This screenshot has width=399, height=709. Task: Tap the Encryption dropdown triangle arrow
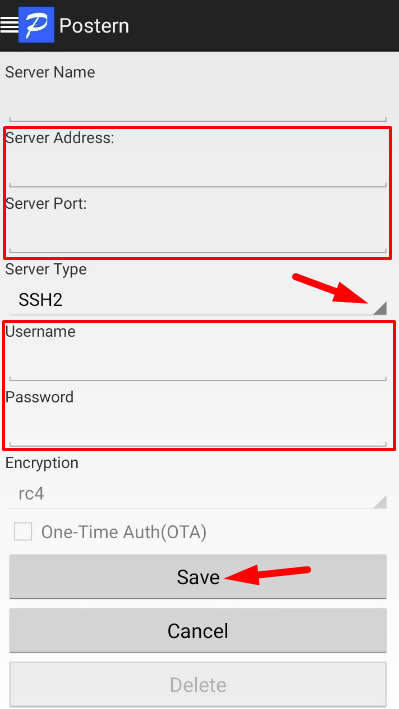[x=380, y=502]
